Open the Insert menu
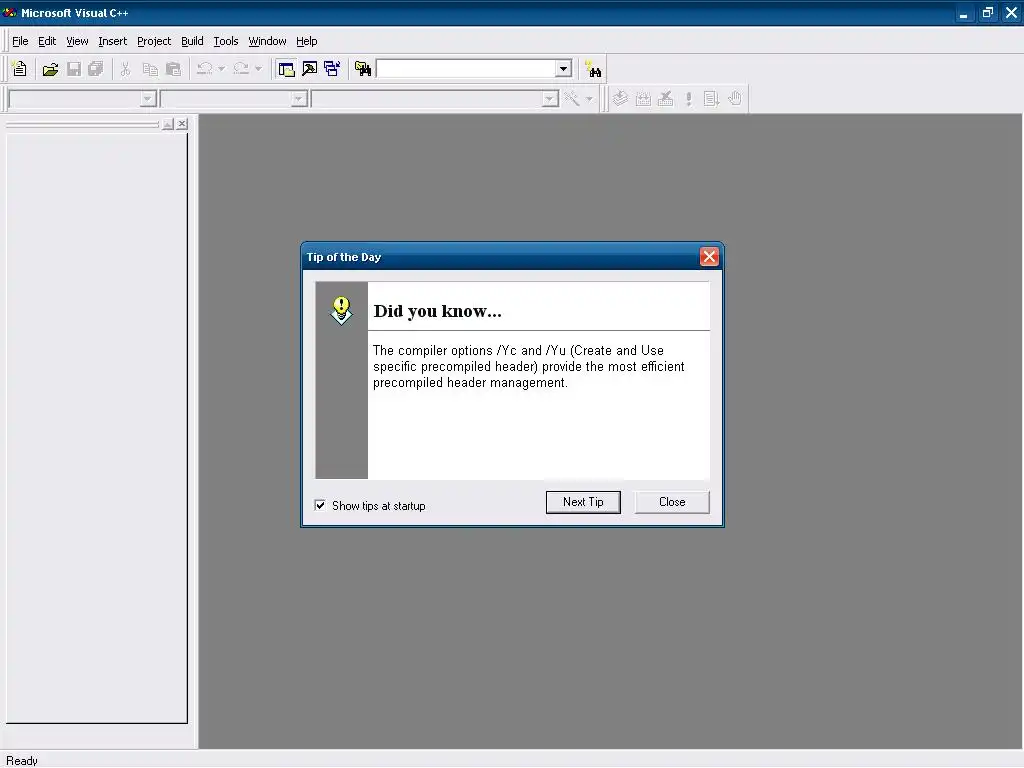 [112, 41]
